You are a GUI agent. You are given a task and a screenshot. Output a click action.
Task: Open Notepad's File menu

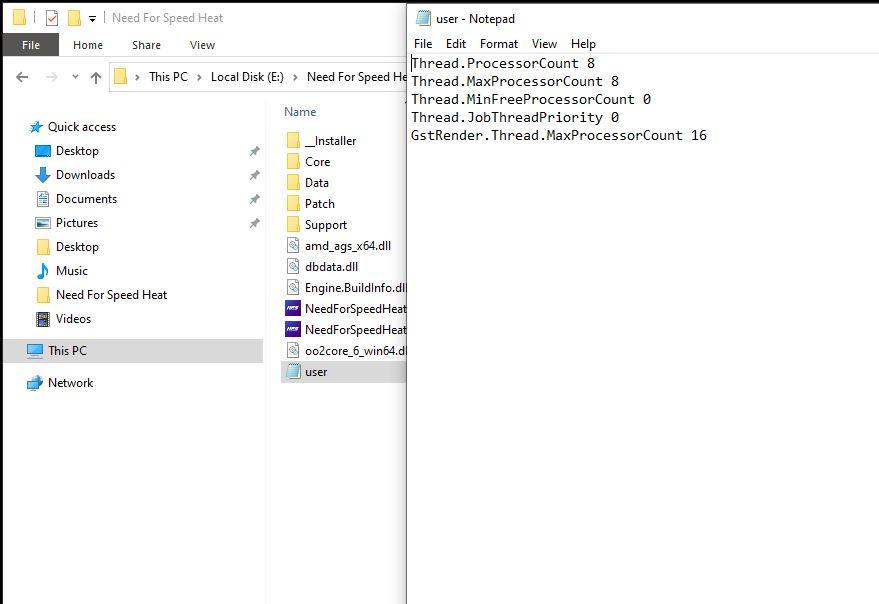pyautogui.click(x=423, y=44)
